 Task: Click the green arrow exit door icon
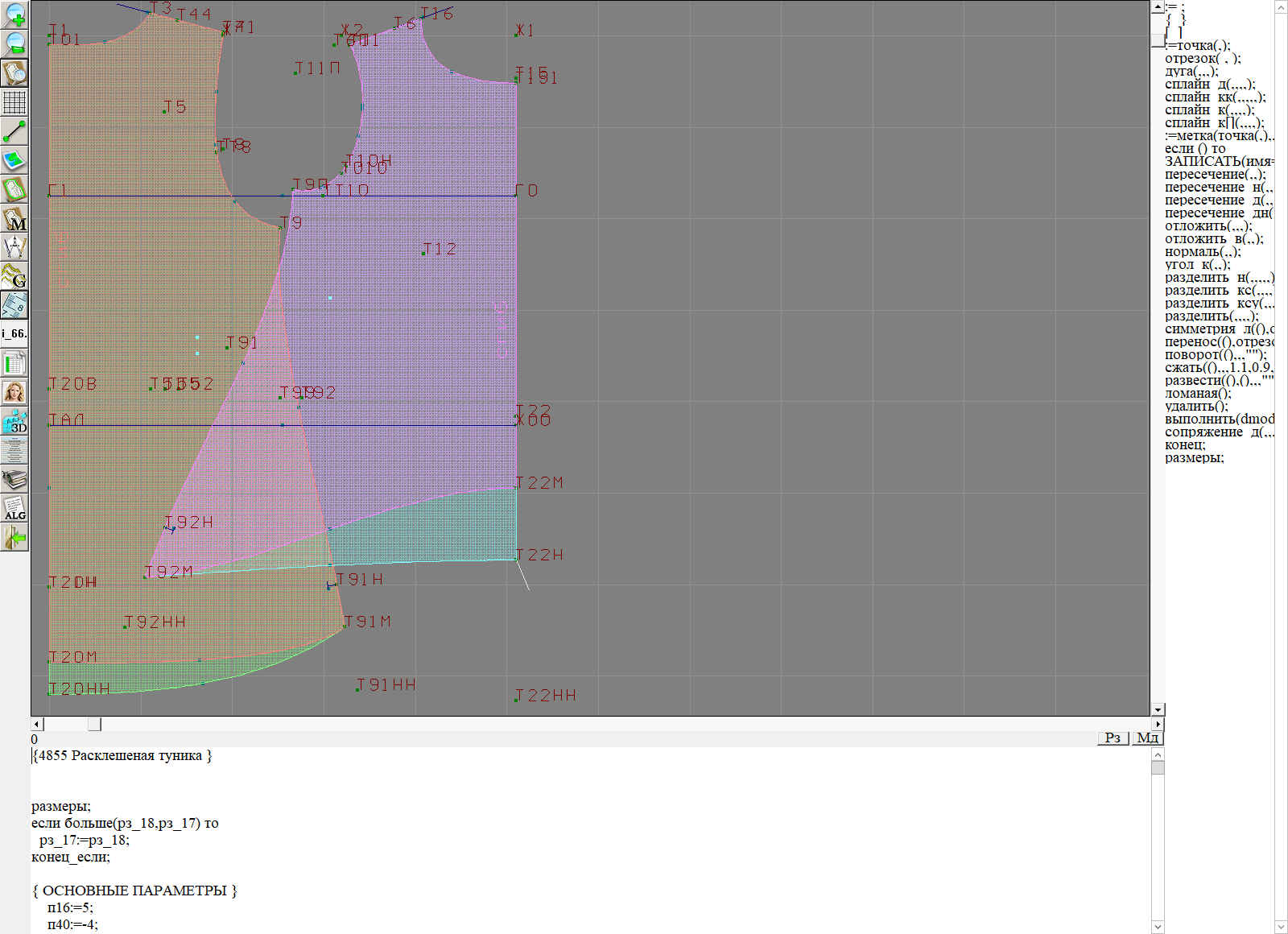point(14,537)
